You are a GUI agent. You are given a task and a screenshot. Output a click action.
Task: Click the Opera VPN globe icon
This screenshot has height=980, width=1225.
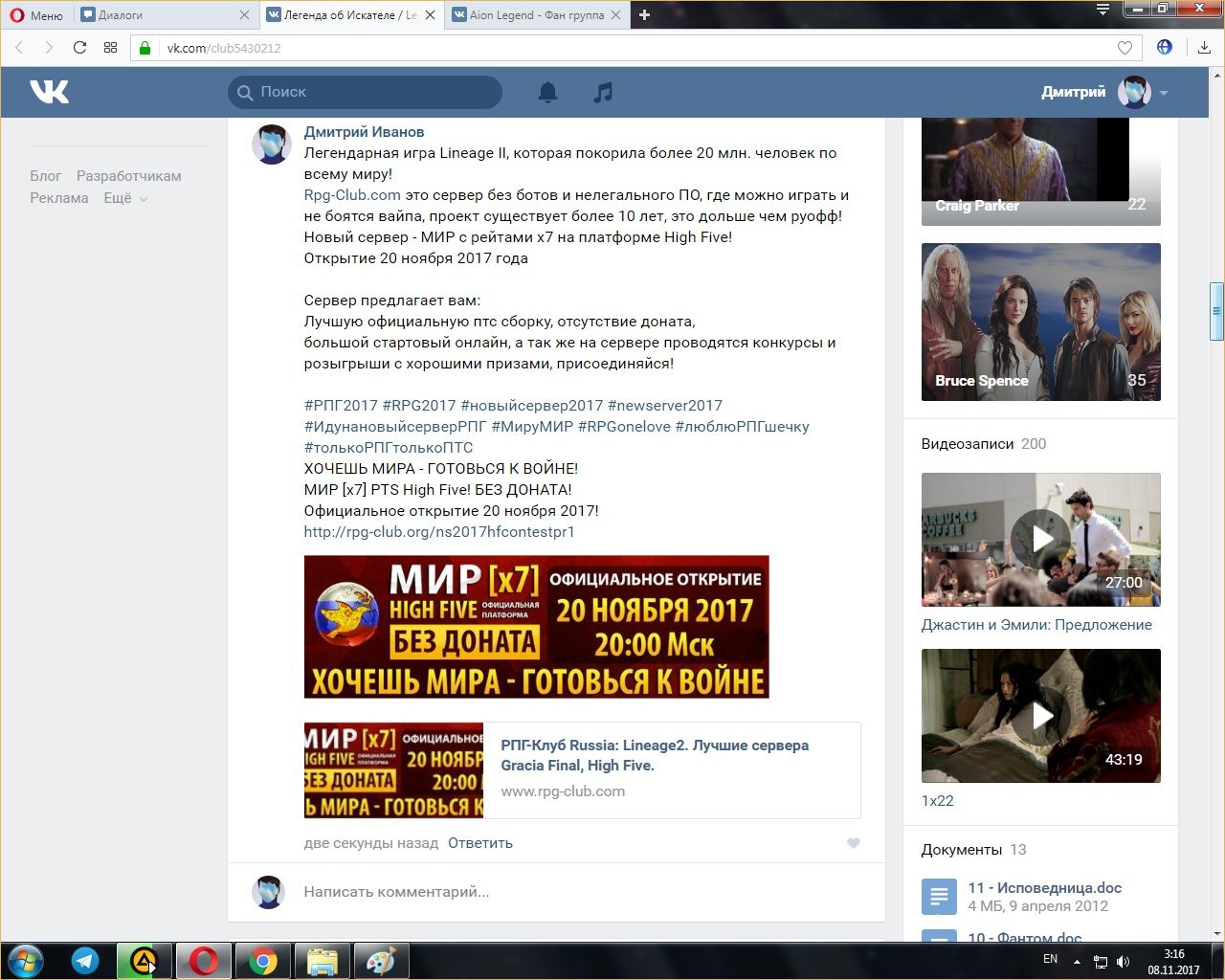[x=1164, y=47]
